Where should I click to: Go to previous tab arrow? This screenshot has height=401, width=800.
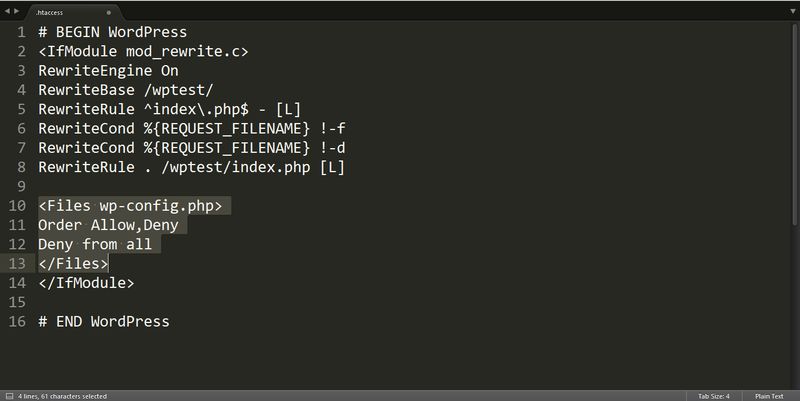click(x=7, y=11)
